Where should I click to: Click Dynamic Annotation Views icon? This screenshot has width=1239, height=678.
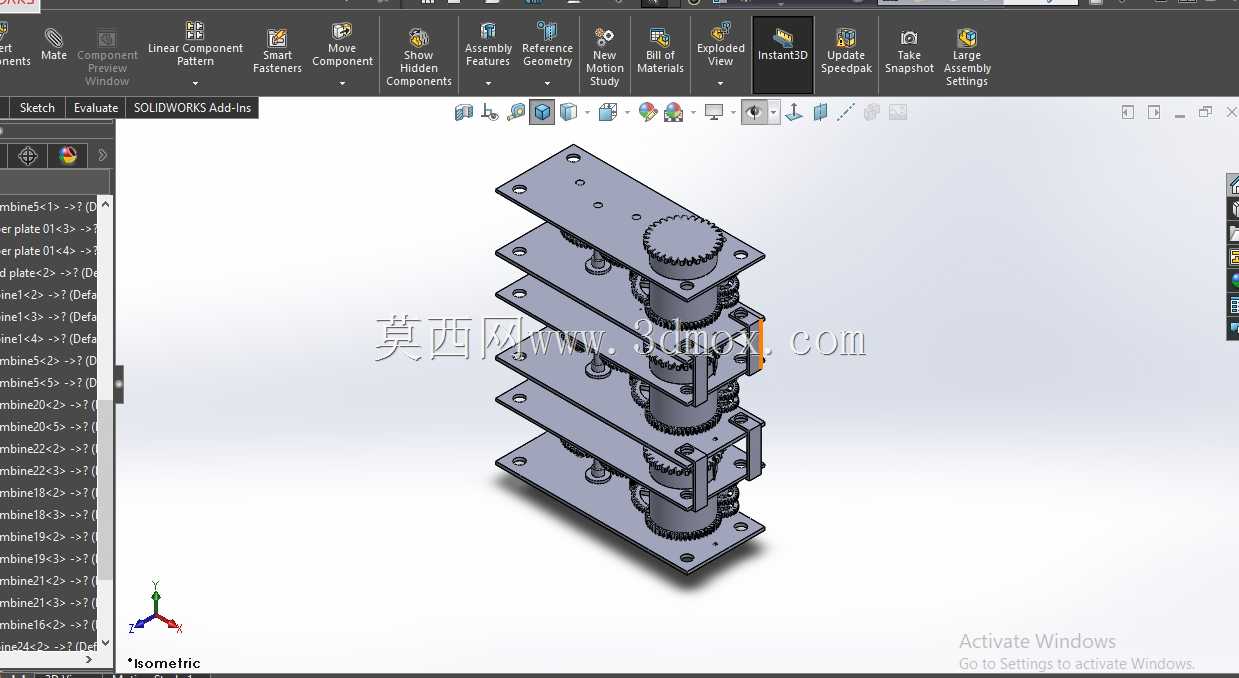click(x=490, y=112)
